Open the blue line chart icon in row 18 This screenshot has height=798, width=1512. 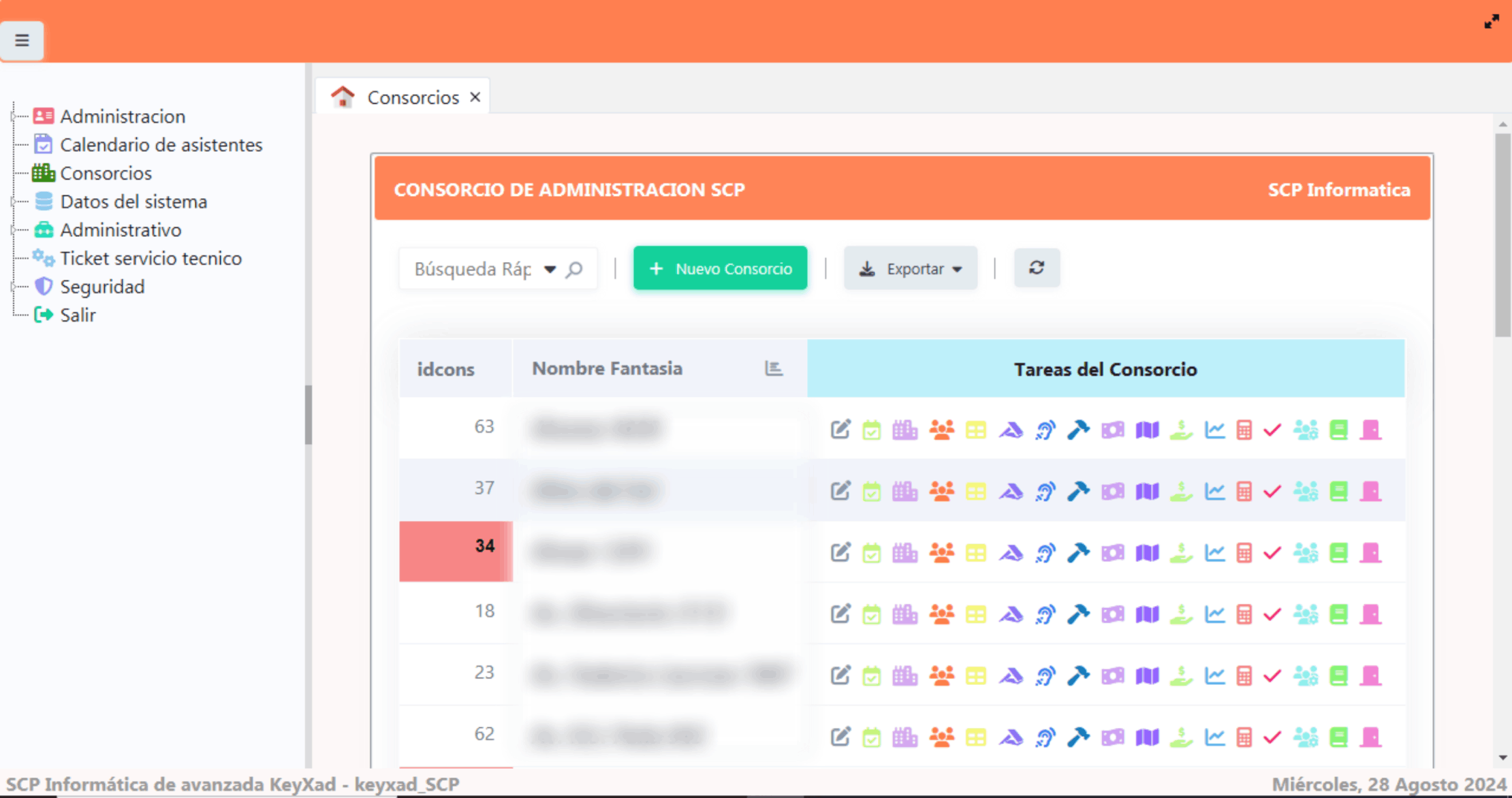(1215, 614)
